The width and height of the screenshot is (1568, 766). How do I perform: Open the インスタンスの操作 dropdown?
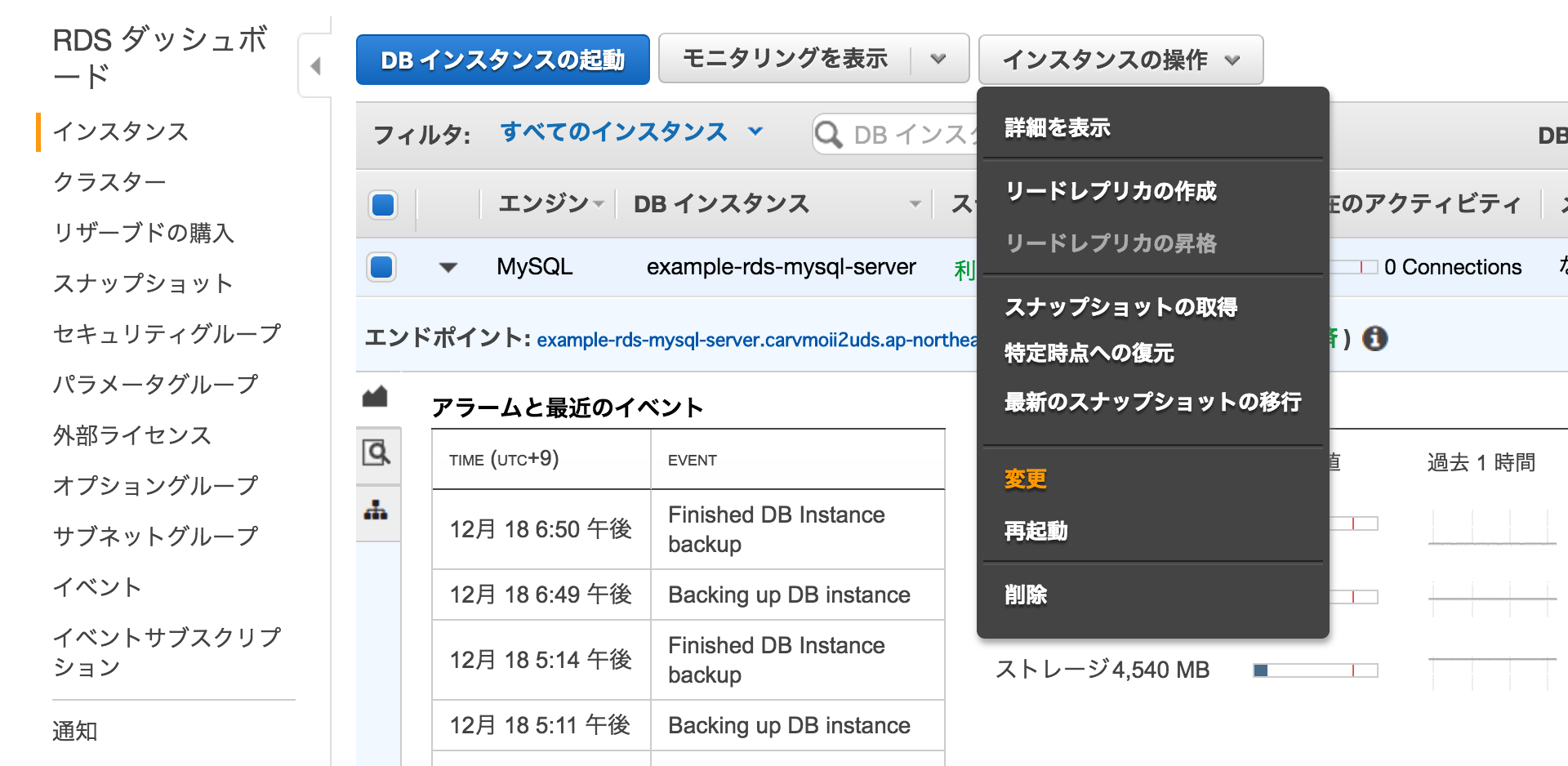tap(1120, 60)
